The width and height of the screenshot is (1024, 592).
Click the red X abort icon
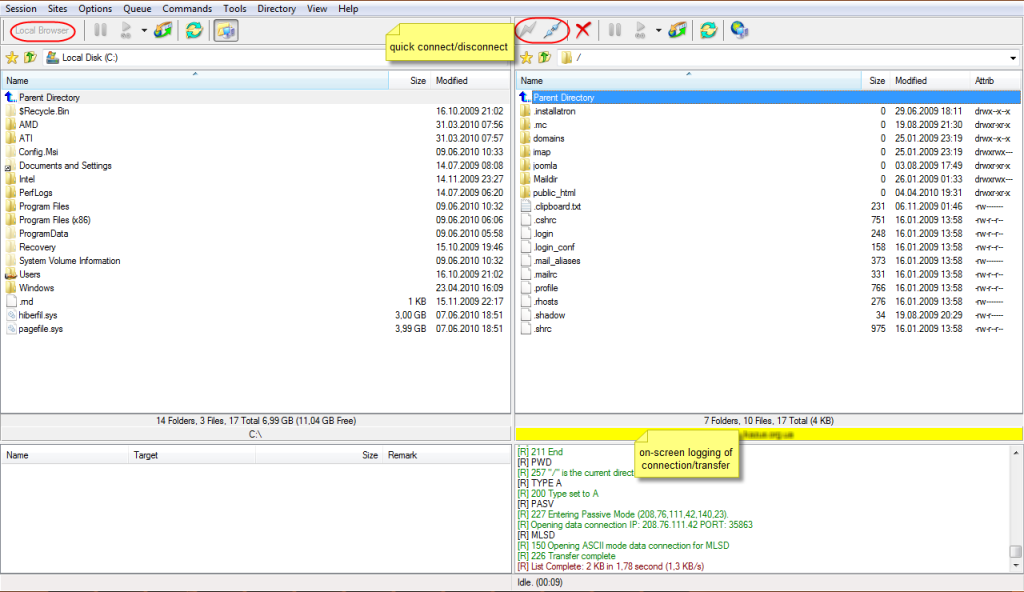click(x=583, y=31)
